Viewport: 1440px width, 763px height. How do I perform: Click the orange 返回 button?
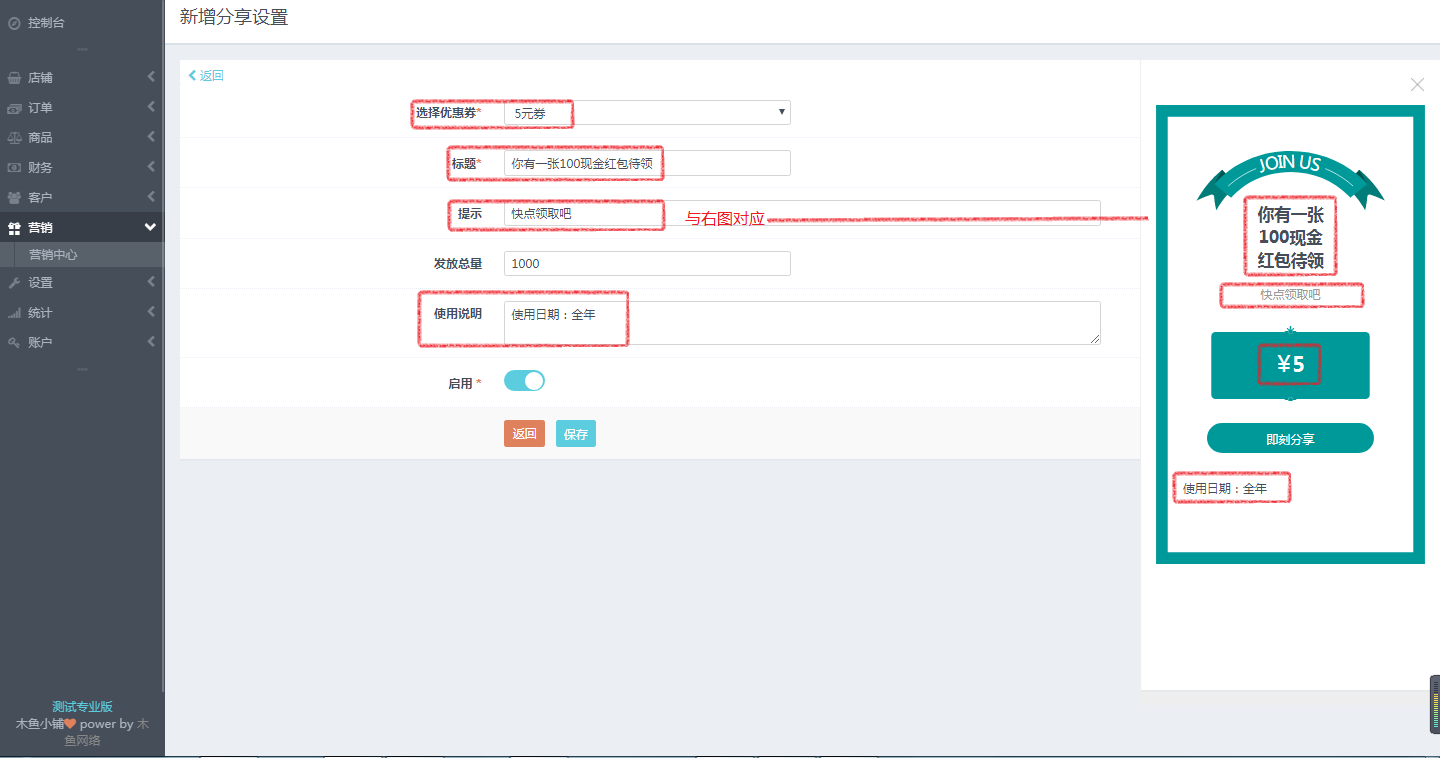click(x=524, y=434)
